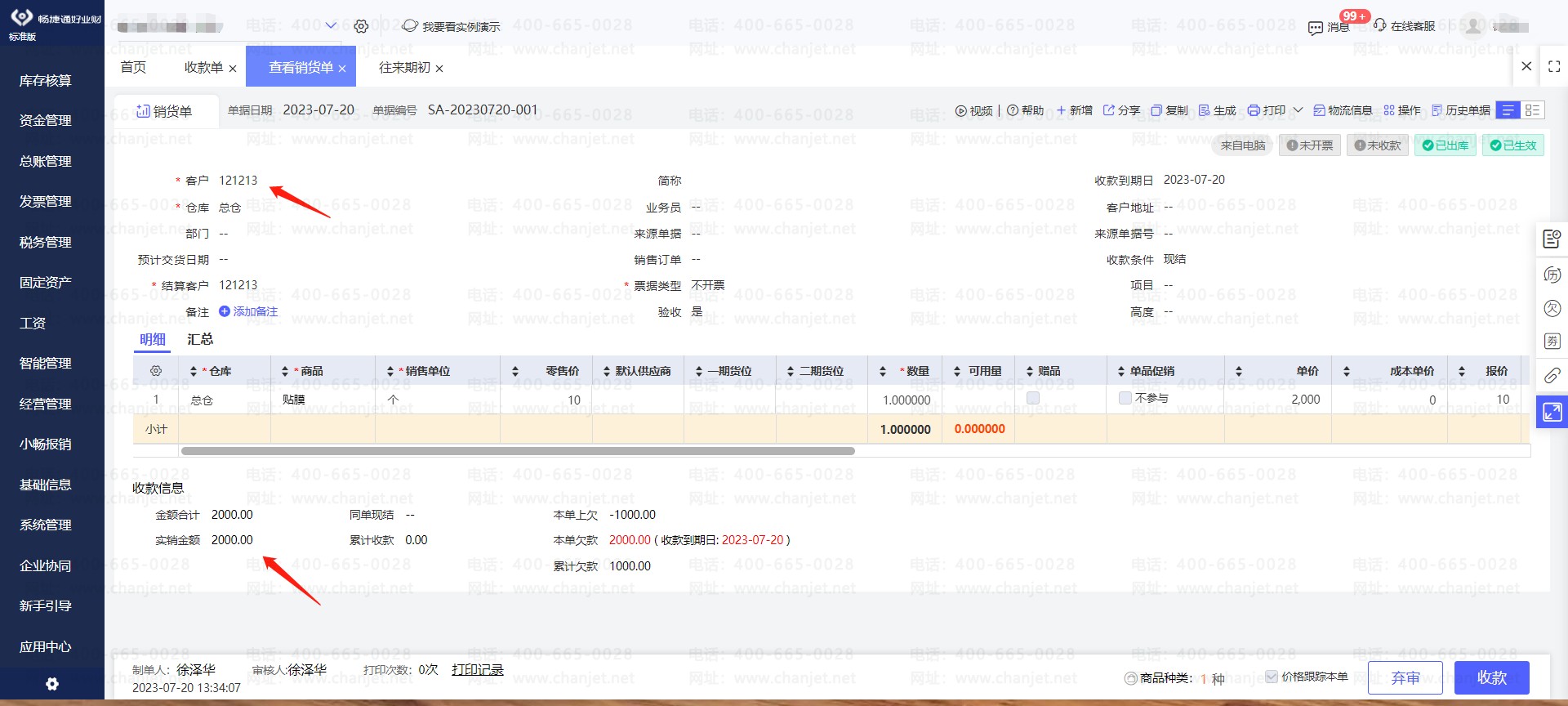This screenshot has width=1568, height=706.
Task: Toggle the 不参与 promotion checkbox
Action: click(1125, 398)
